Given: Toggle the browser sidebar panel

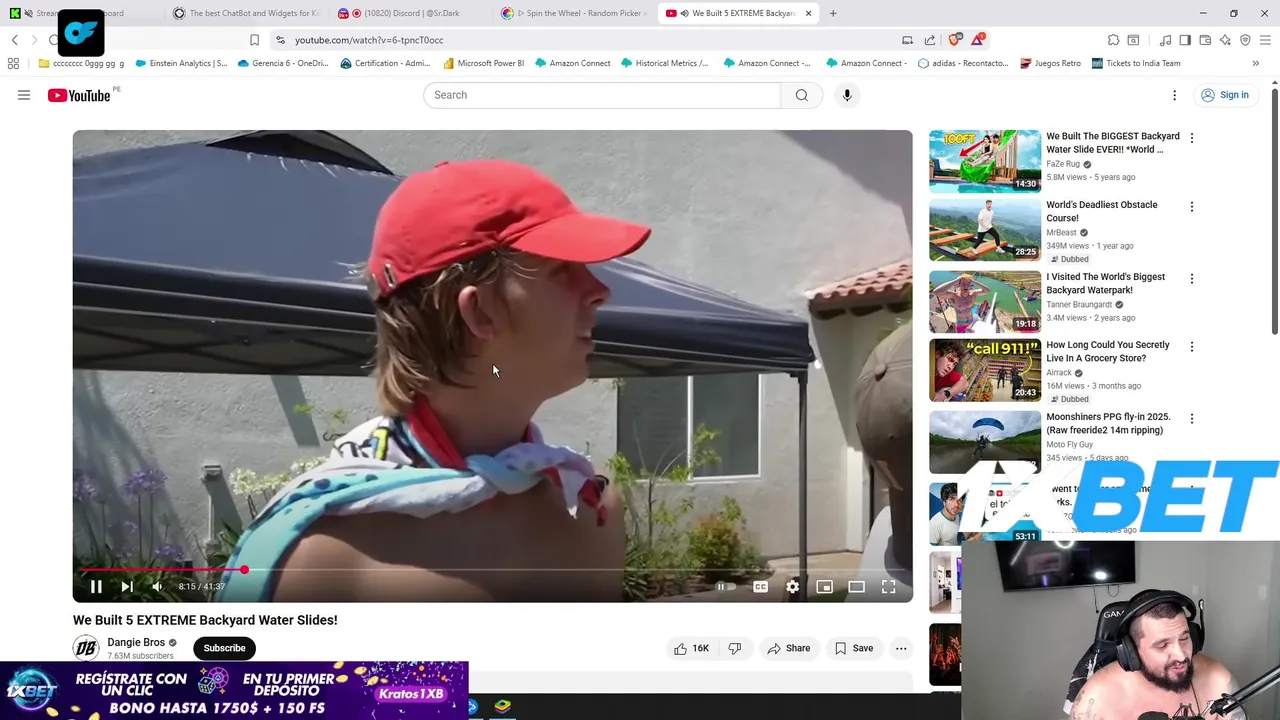Looking at the screenshot, I should coord(1185,40).
